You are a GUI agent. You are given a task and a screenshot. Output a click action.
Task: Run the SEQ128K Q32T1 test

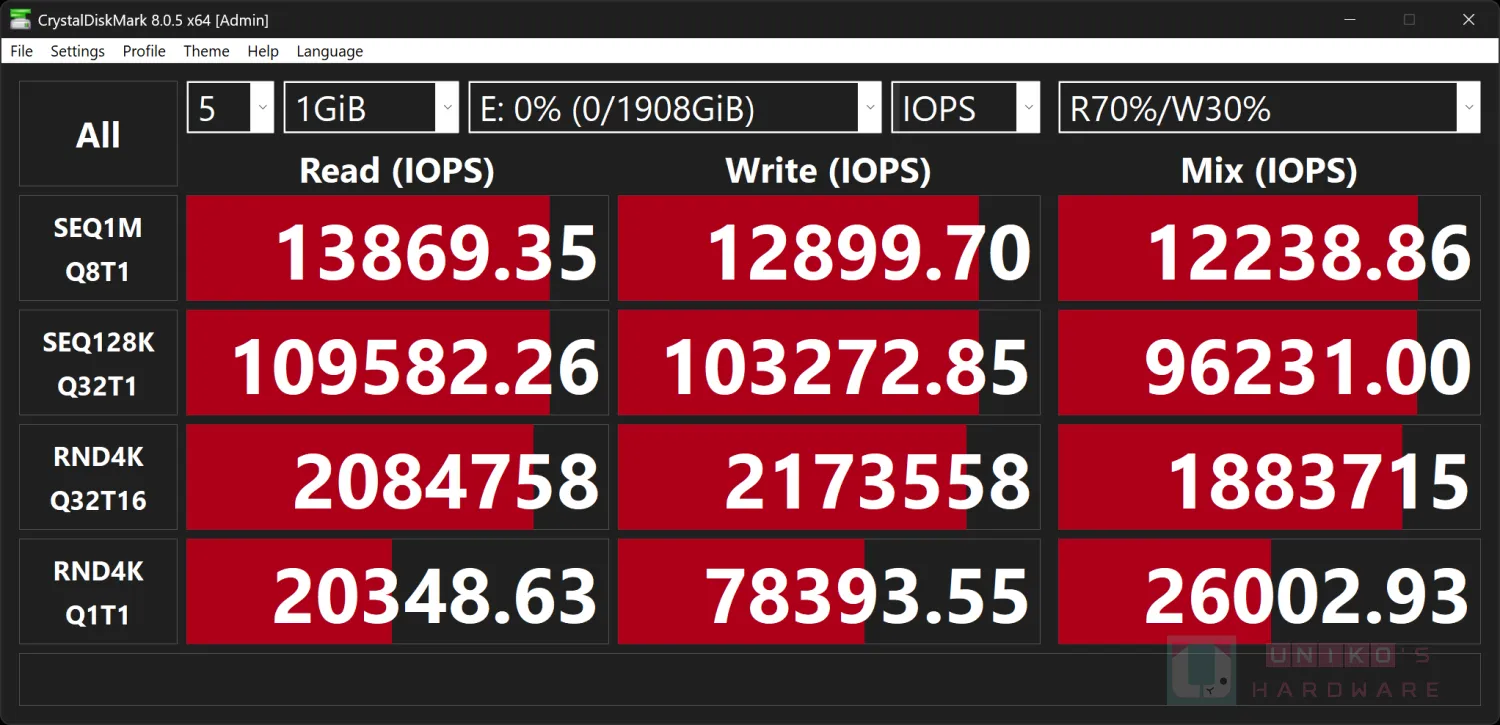98,363
